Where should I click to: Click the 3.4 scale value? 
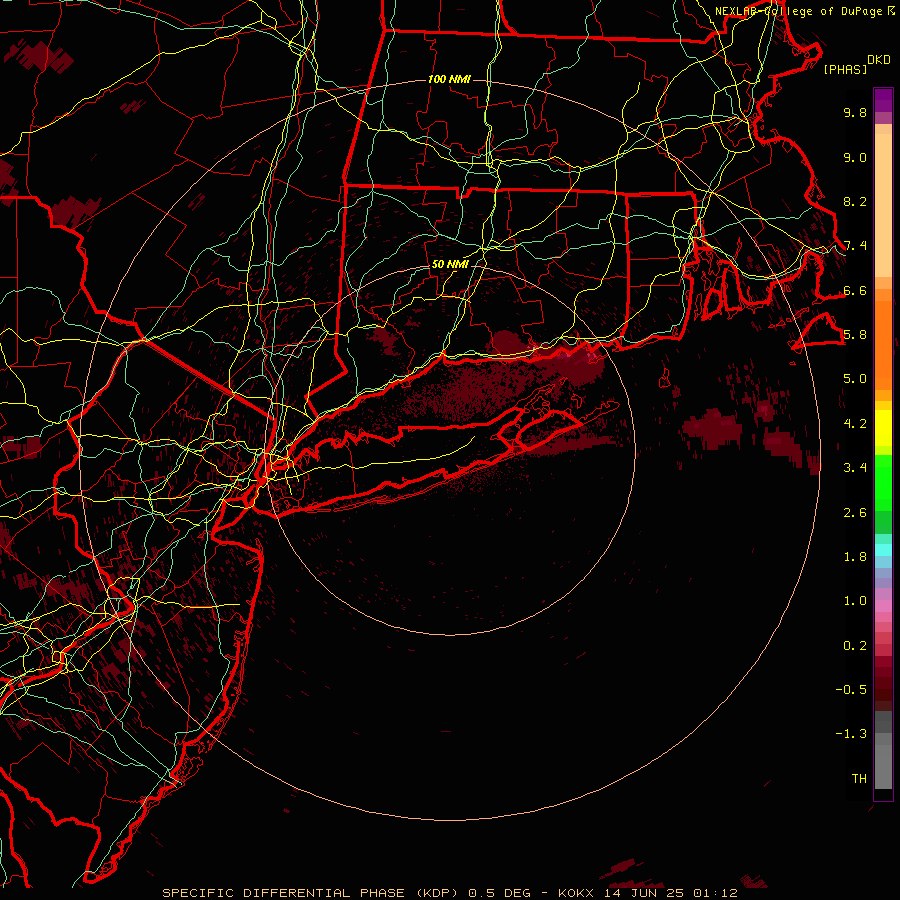855,468
